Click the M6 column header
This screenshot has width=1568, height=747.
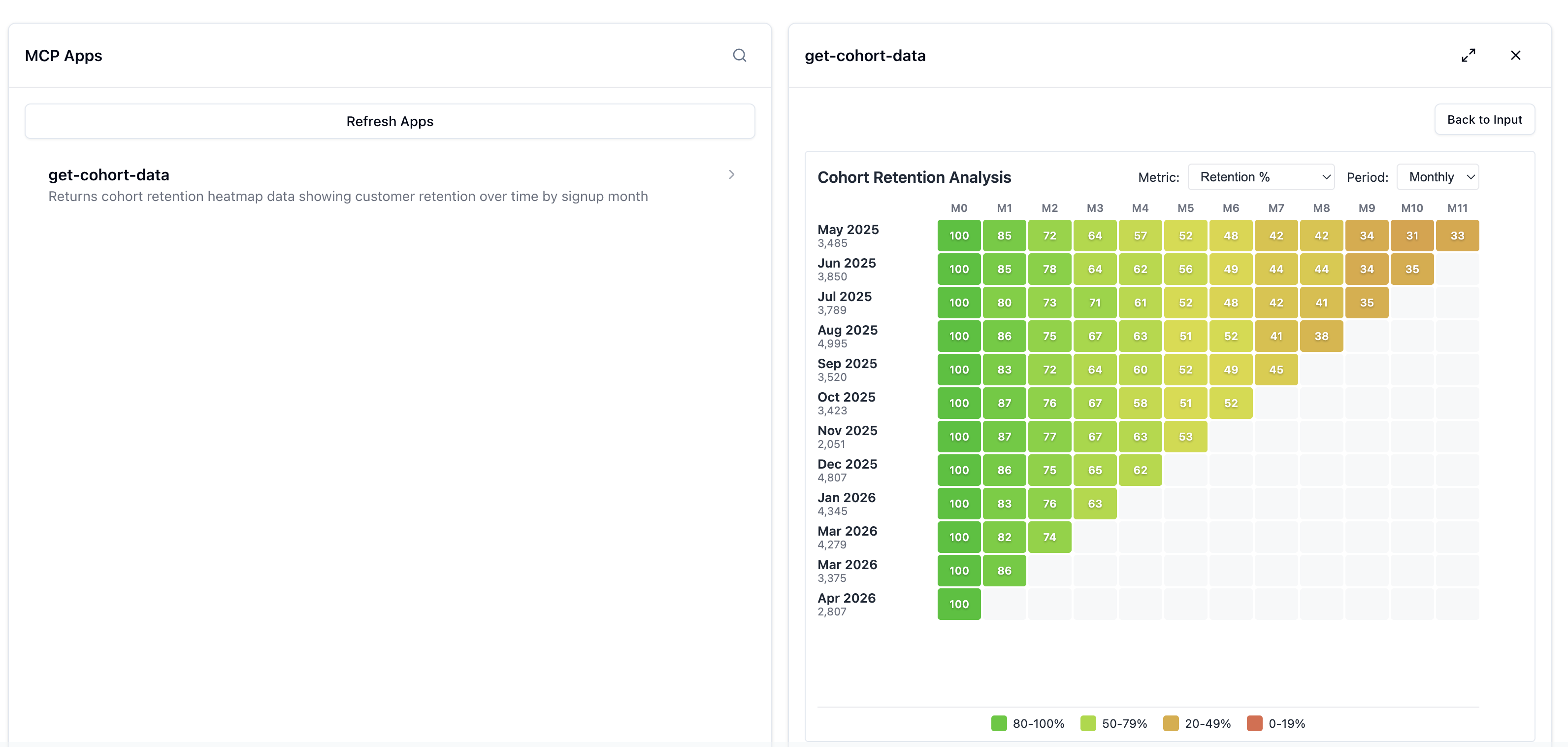pos(1230,208)
